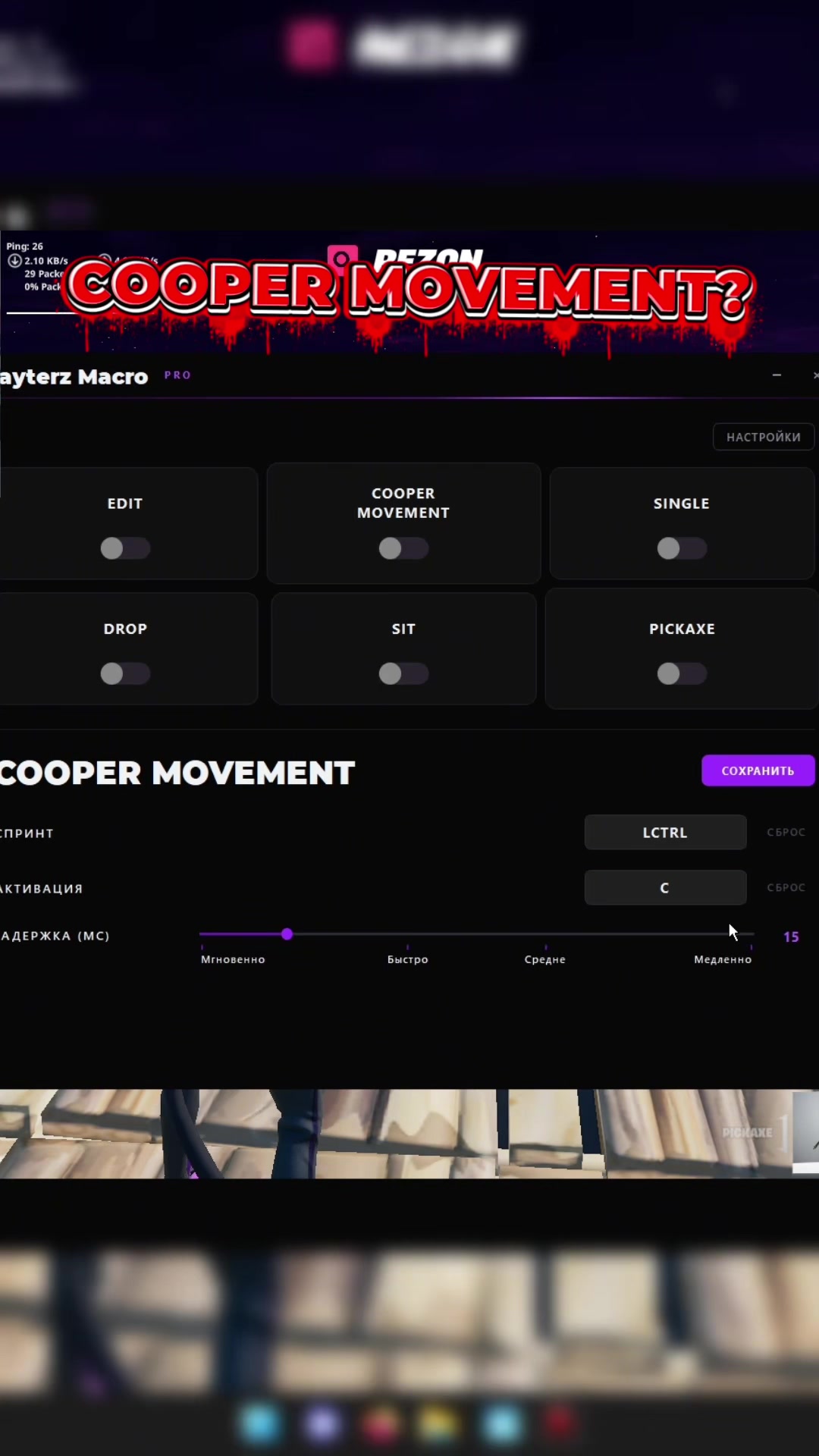Toggle the PICKAXE macro switch
This screenshot has height=1456, width=819.
(682, 673)
